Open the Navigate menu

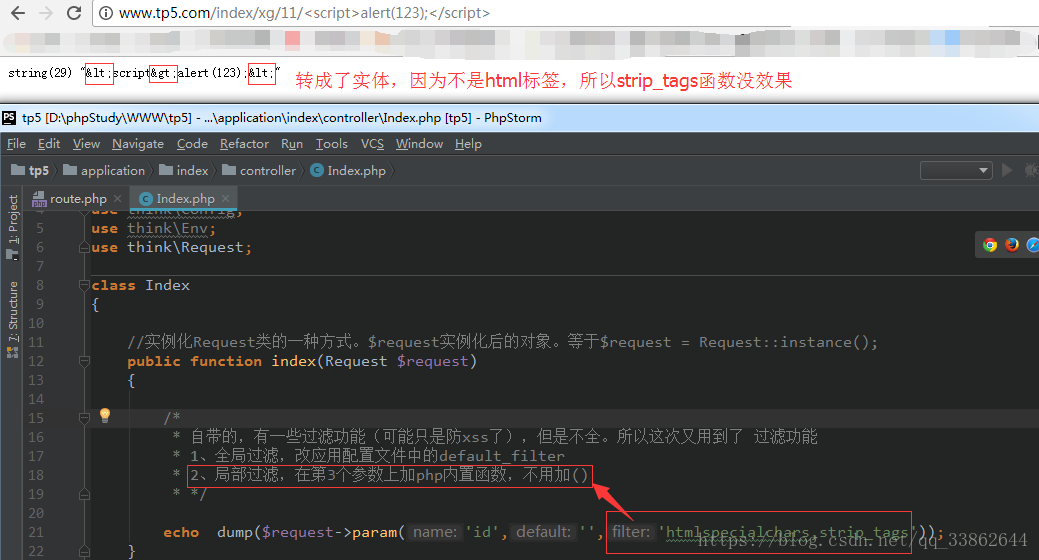[138, 144]
